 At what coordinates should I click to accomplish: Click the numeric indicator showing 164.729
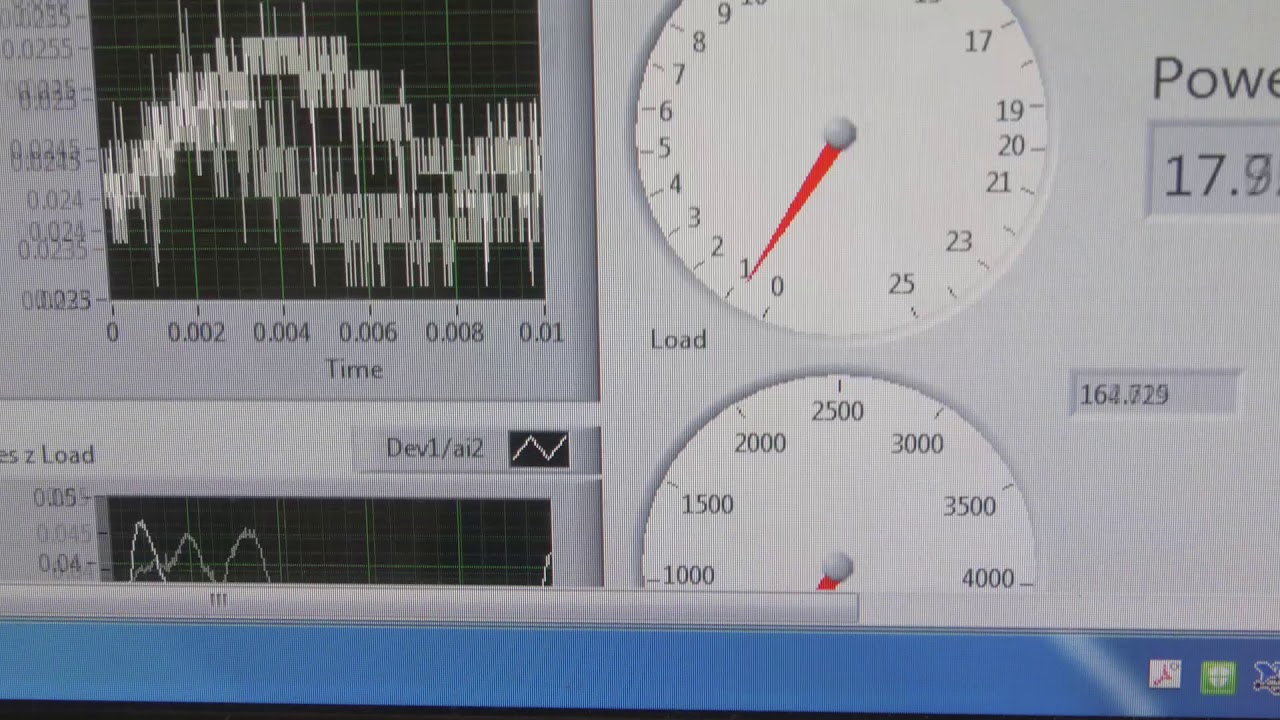pos(1154,394)
